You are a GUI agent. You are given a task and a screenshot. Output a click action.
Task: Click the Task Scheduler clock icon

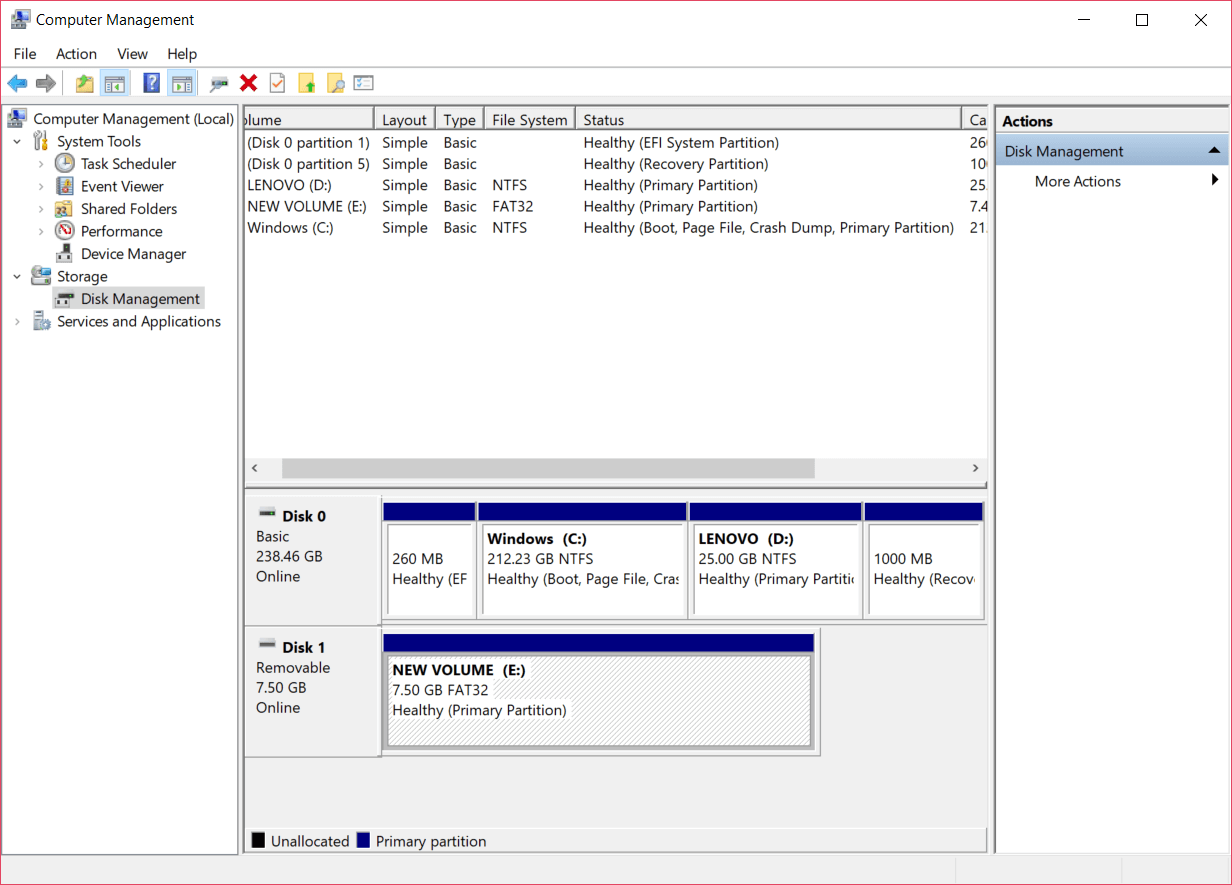pos(64,163)
